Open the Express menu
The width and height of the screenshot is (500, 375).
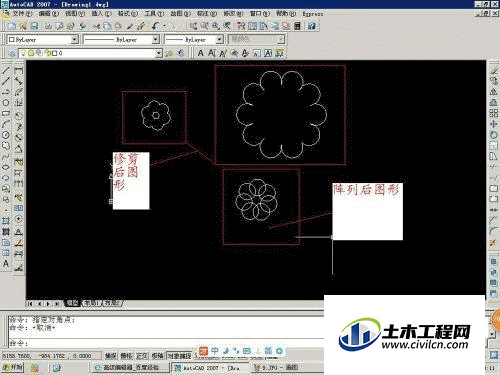click(x=313, y=14)
